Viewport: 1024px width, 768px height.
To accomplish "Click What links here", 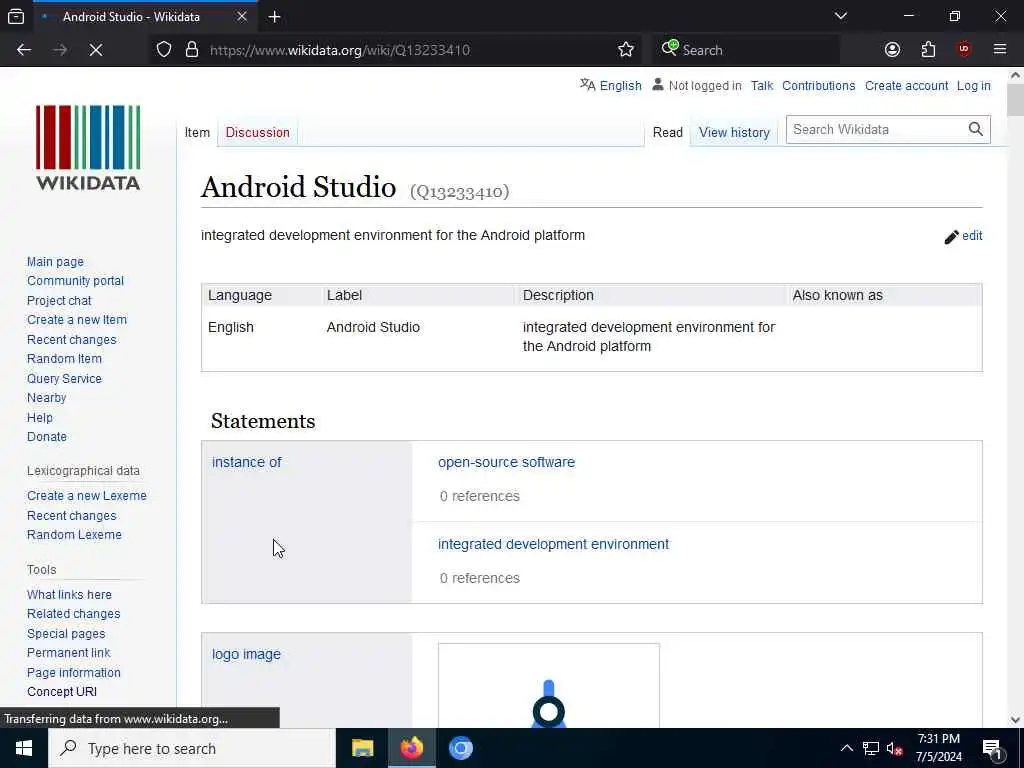I will click(x=69, y=595).
